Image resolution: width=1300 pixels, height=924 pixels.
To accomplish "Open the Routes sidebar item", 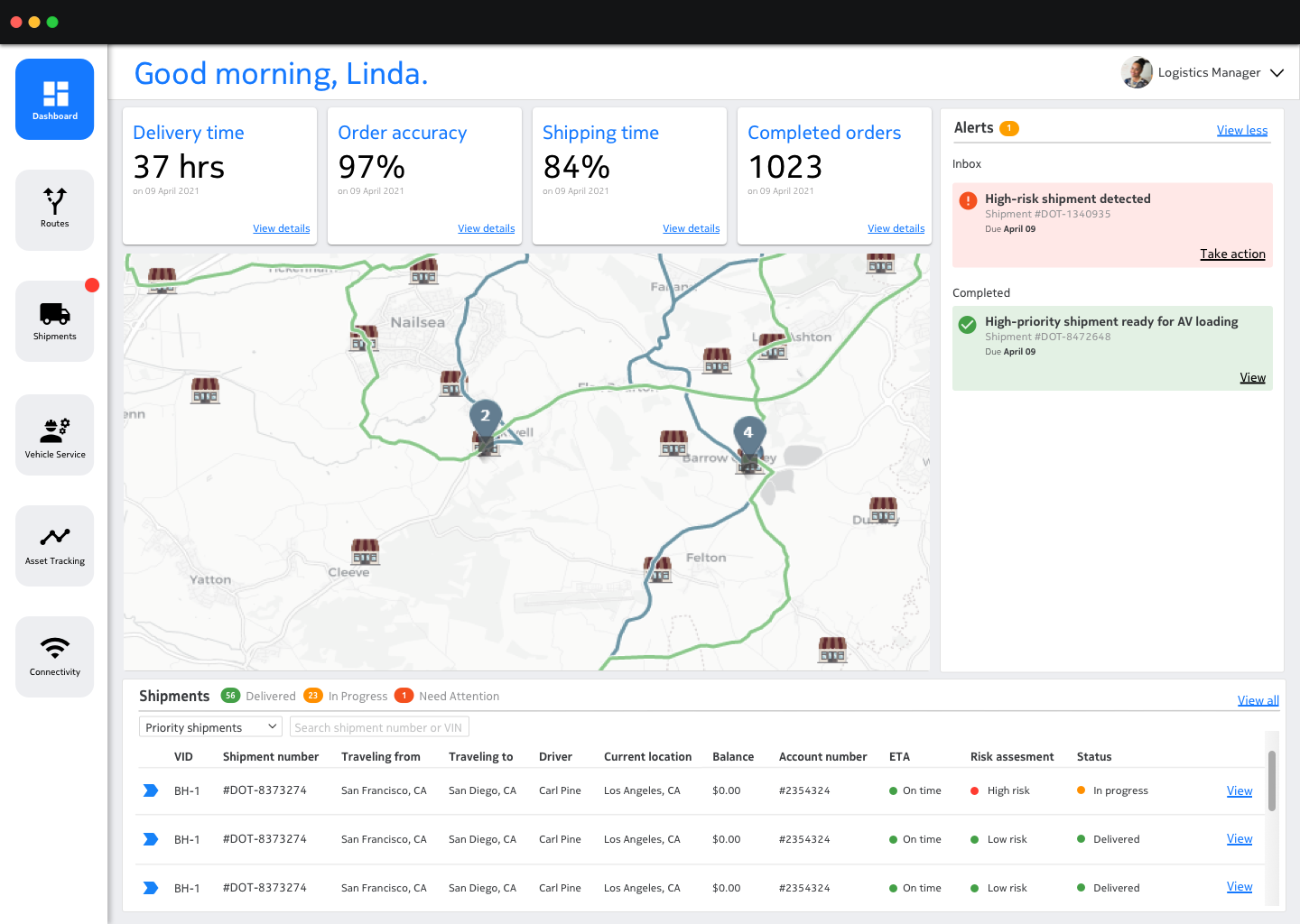I will (x=54, y=210).
